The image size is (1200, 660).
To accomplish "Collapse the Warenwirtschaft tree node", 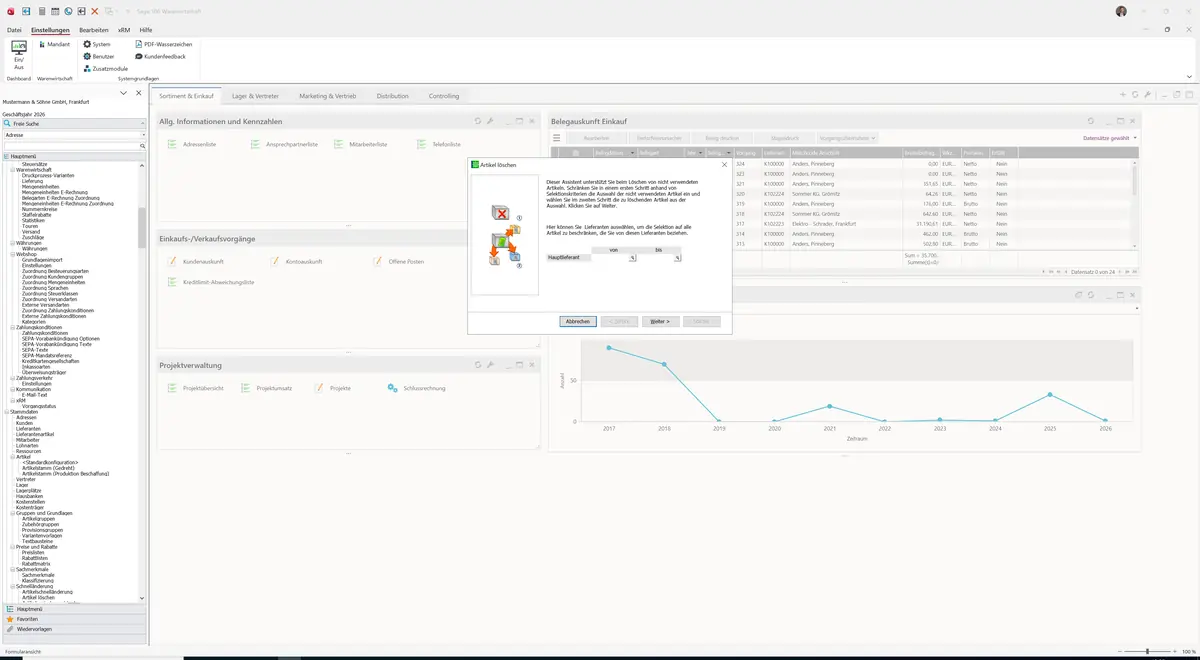I will click(x=13, y=170).
